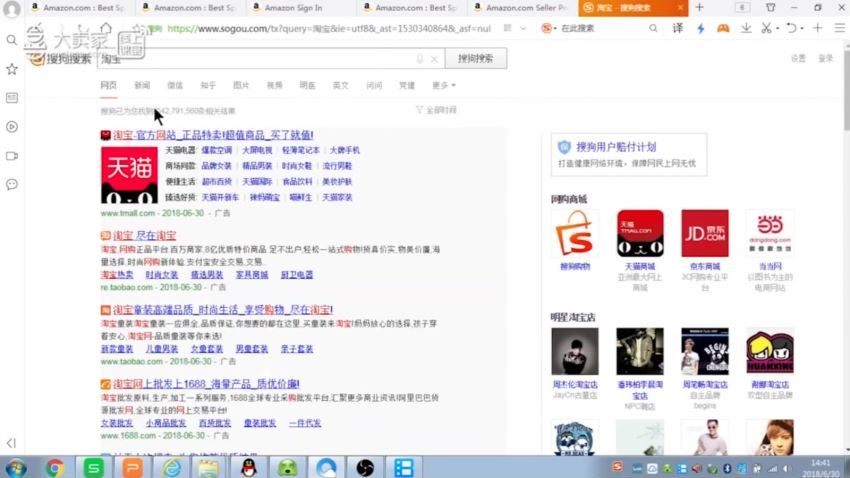
Task: Click 京东商城 link under shopping sites
Action: (705, 266)
